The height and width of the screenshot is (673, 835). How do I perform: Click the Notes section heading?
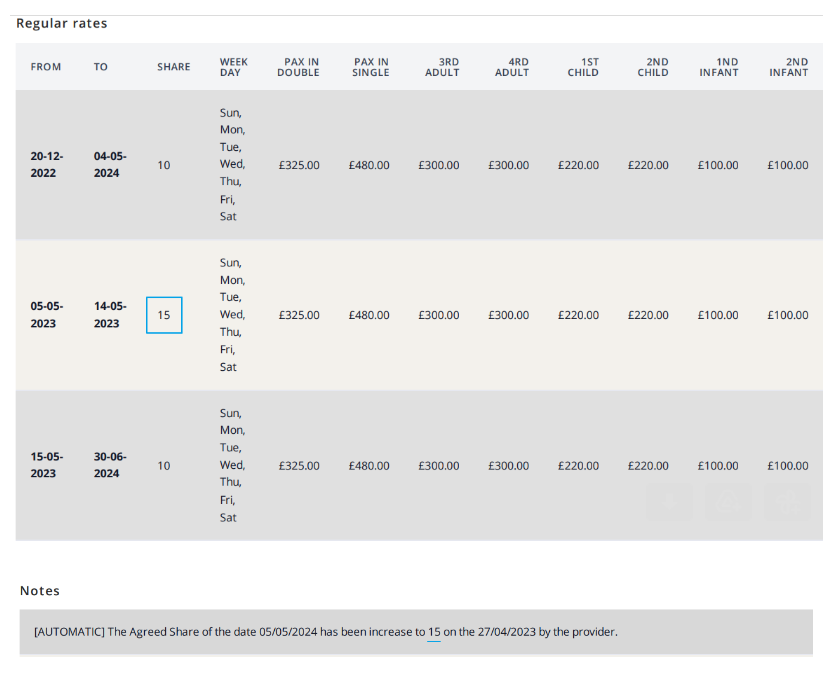pos(40,591)
